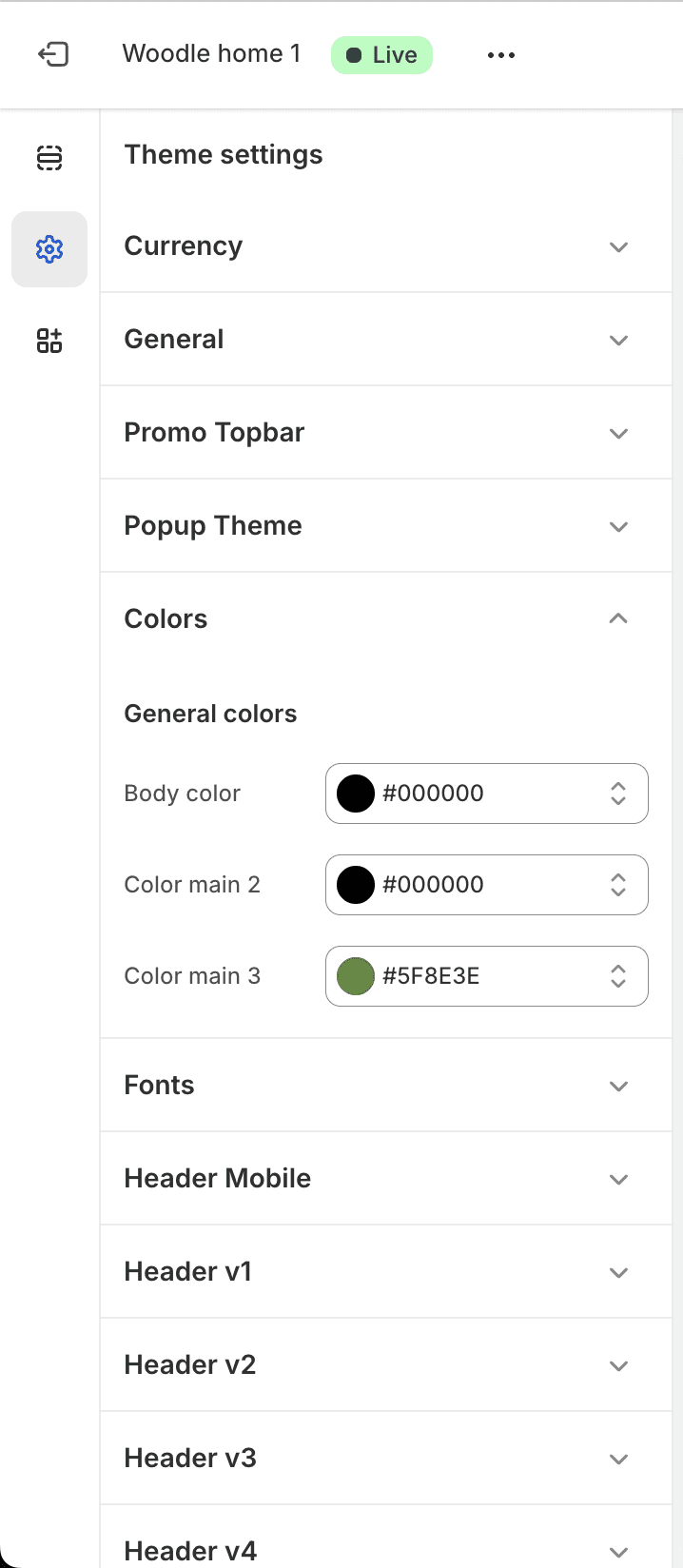Expand the Header v2 section
Image resolution: width=683 pixels, height=1568 pixels.
[x=386, y=1365]
